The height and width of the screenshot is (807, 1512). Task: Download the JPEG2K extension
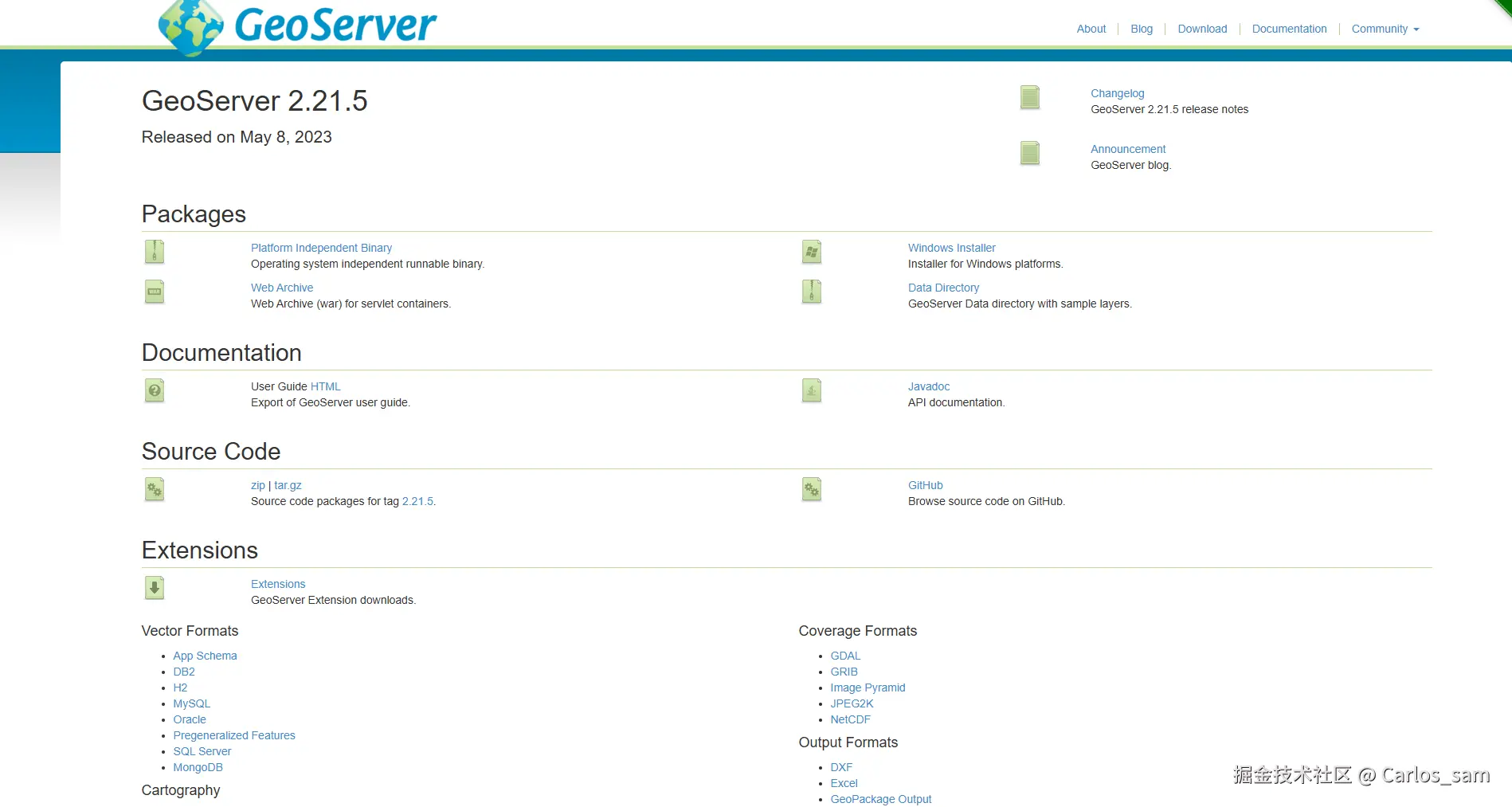coord(852,703)
